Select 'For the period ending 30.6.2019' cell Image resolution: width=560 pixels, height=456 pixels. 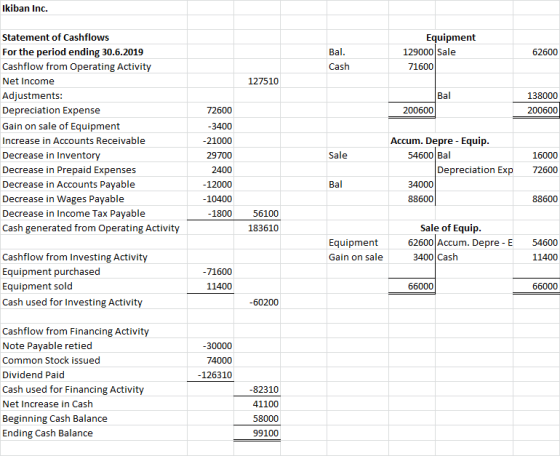click(x=72, y=52)
